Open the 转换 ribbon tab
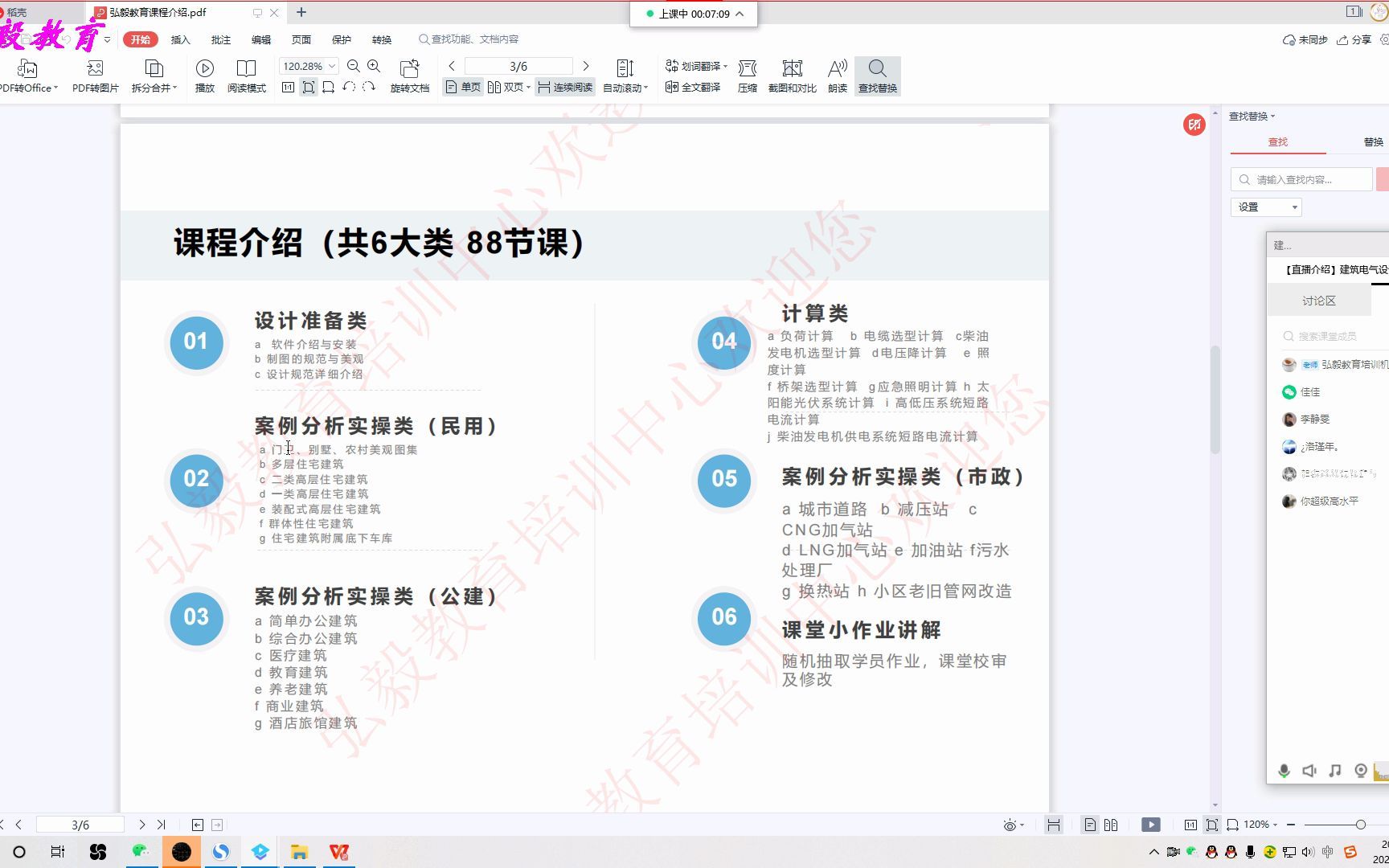 tap(382, 39)
